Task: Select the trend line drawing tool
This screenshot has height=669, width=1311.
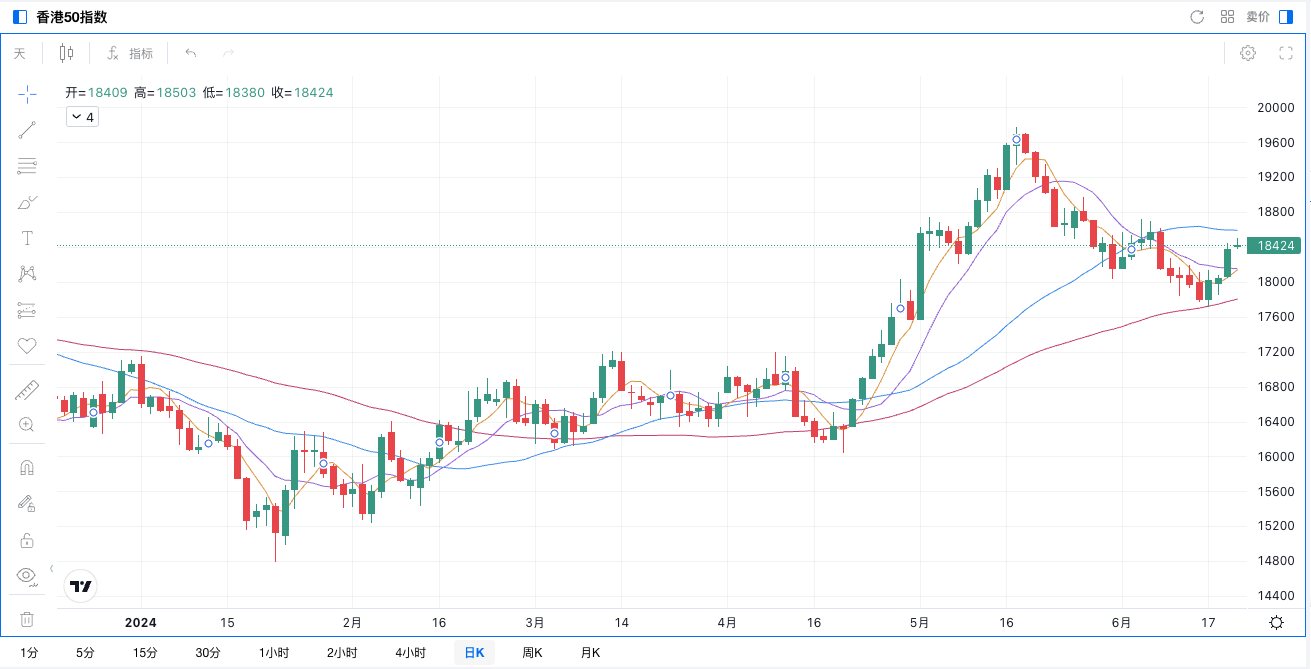Action: [x=27, y=130]
